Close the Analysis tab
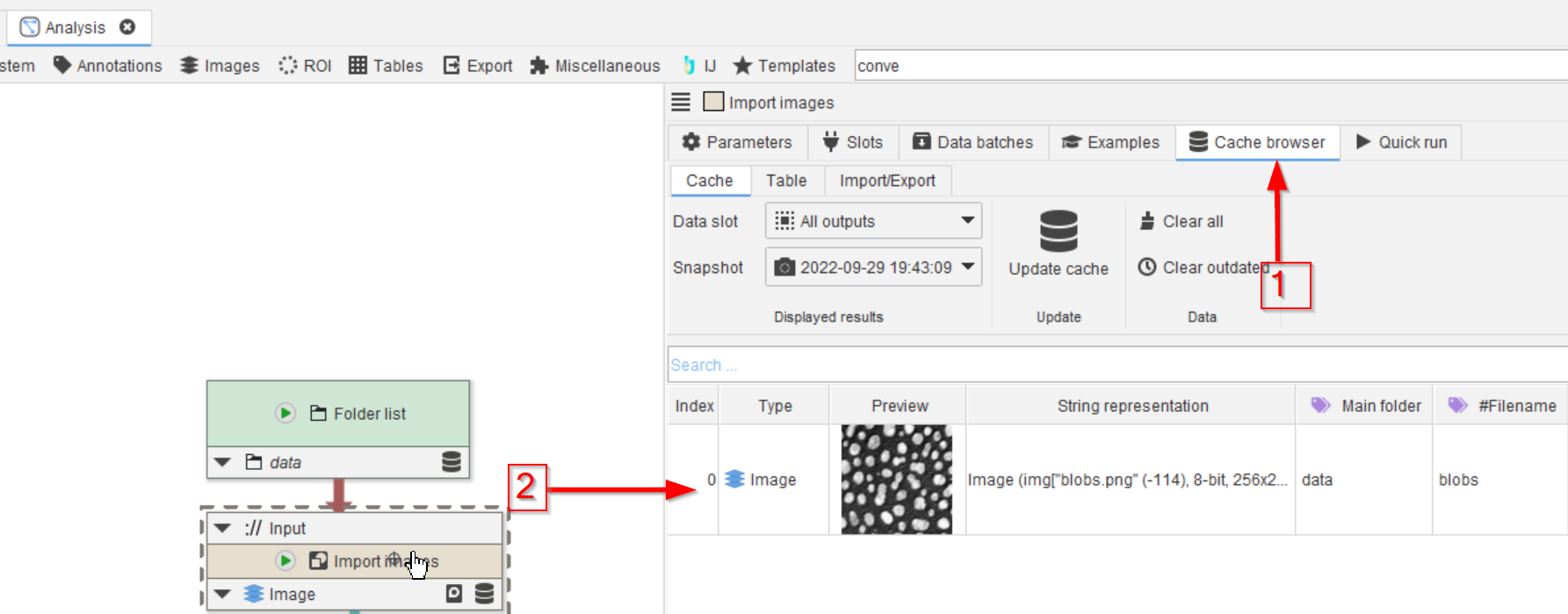The height and width of the screenshot is (614, 1568). 127,27
